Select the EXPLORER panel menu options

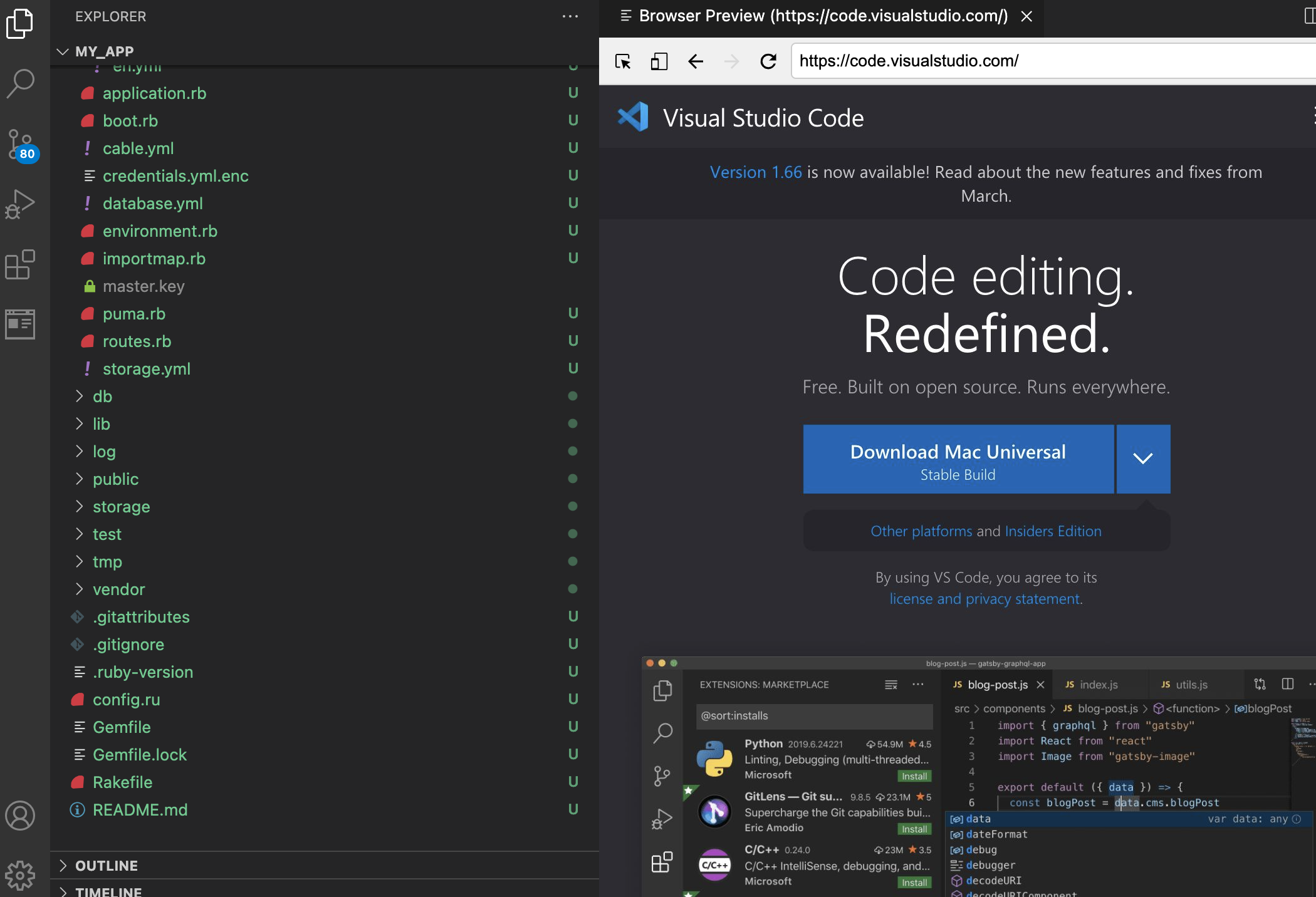[570, 16]
